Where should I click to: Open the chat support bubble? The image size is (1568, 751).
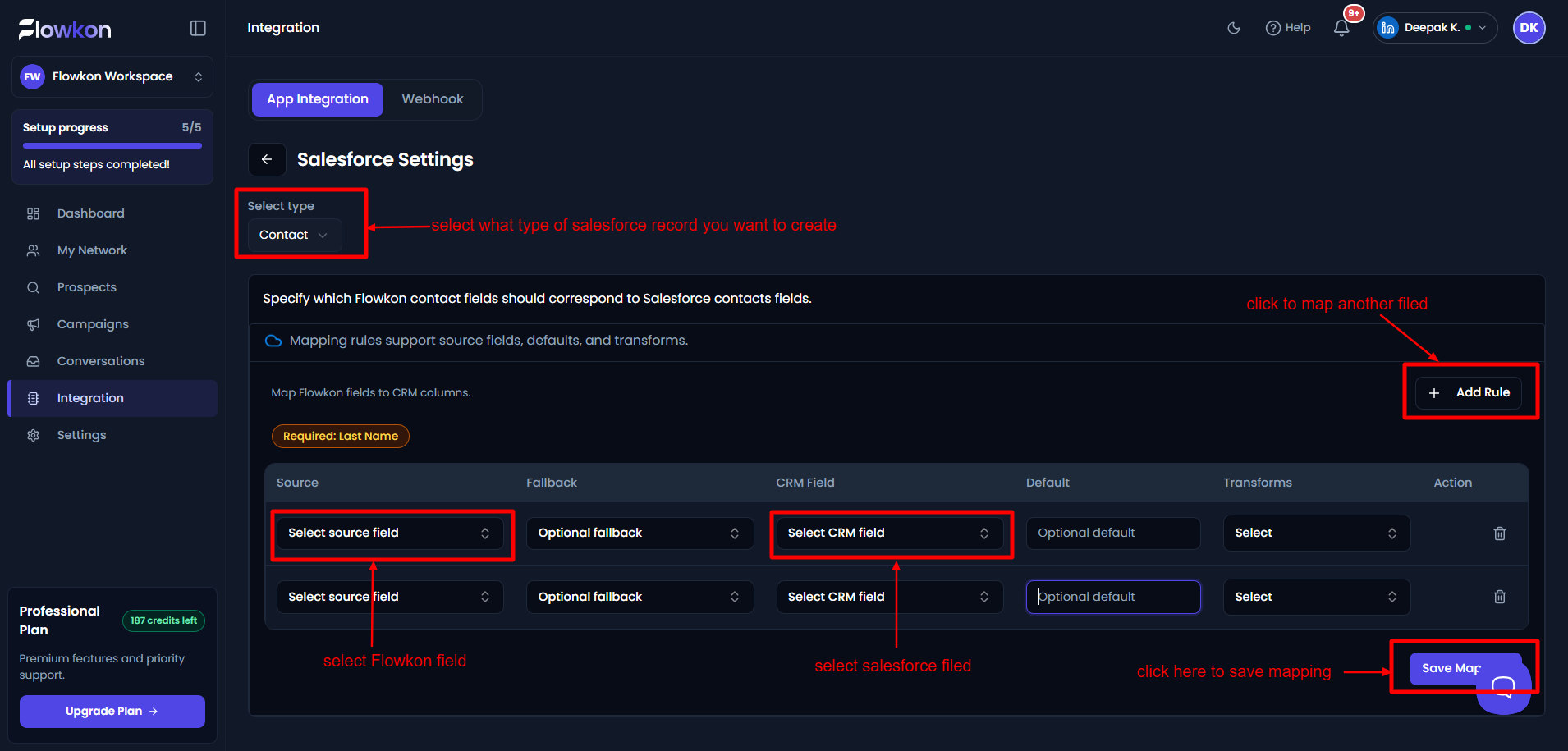coord(1503,687)
